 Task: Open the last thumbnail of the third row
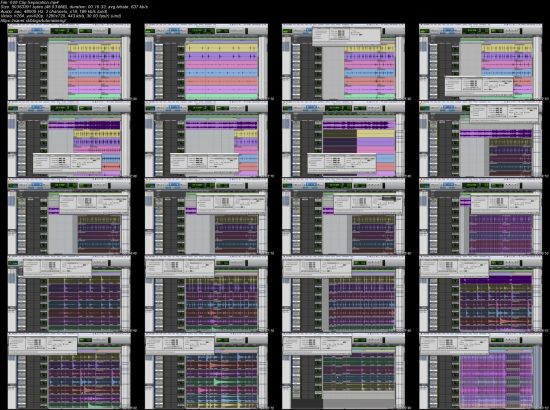481,216
